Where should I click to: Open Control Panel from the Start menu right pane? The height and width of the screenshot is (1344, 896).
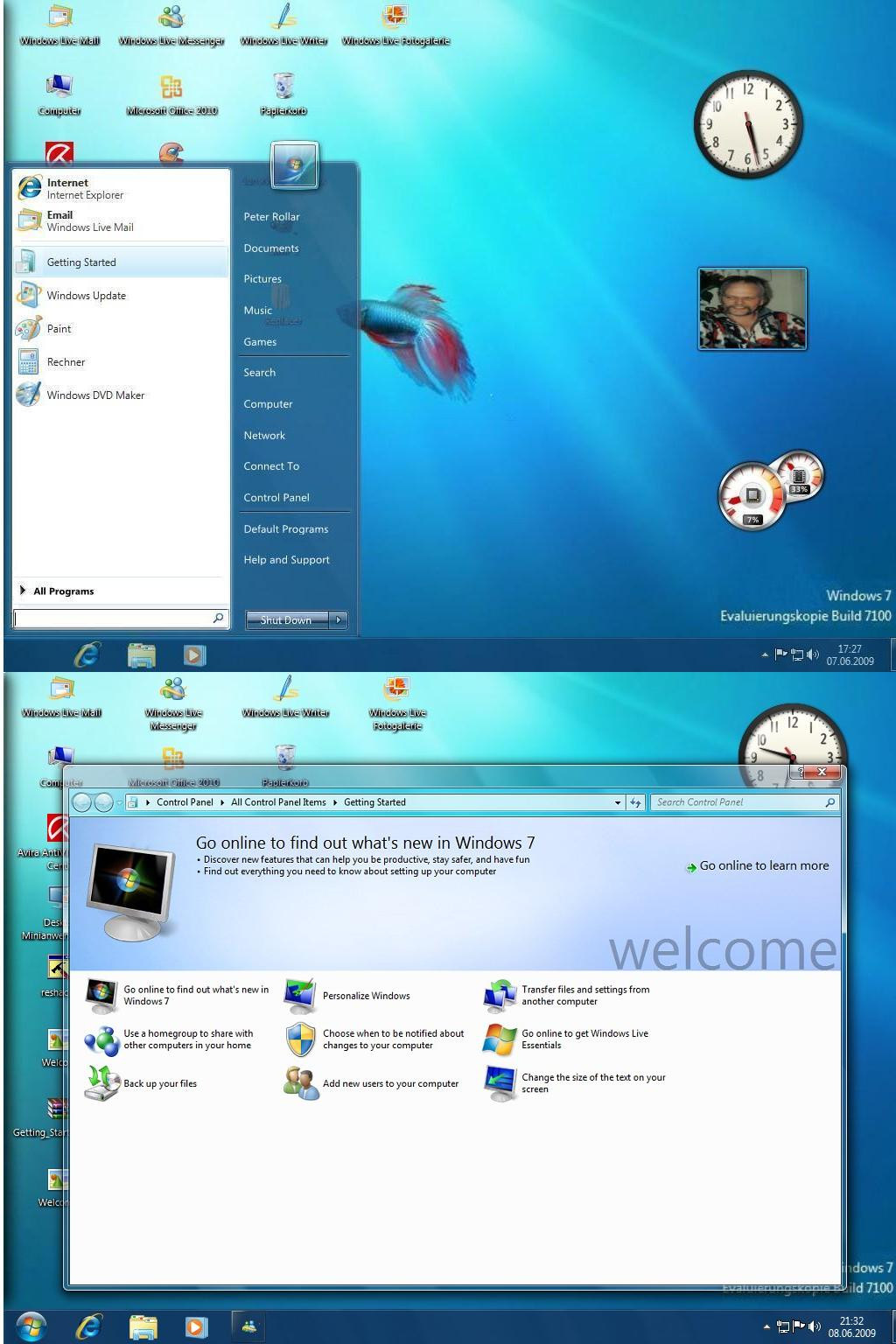276,498
